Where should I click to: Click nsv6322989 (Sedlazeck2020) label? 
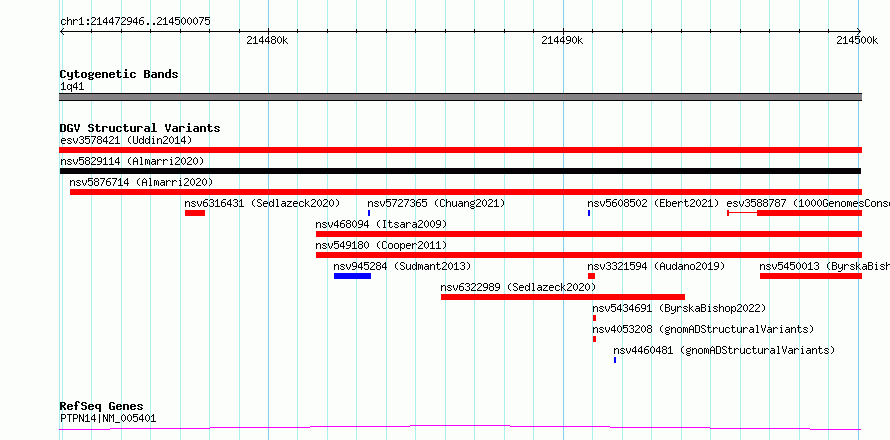point(518,287)
